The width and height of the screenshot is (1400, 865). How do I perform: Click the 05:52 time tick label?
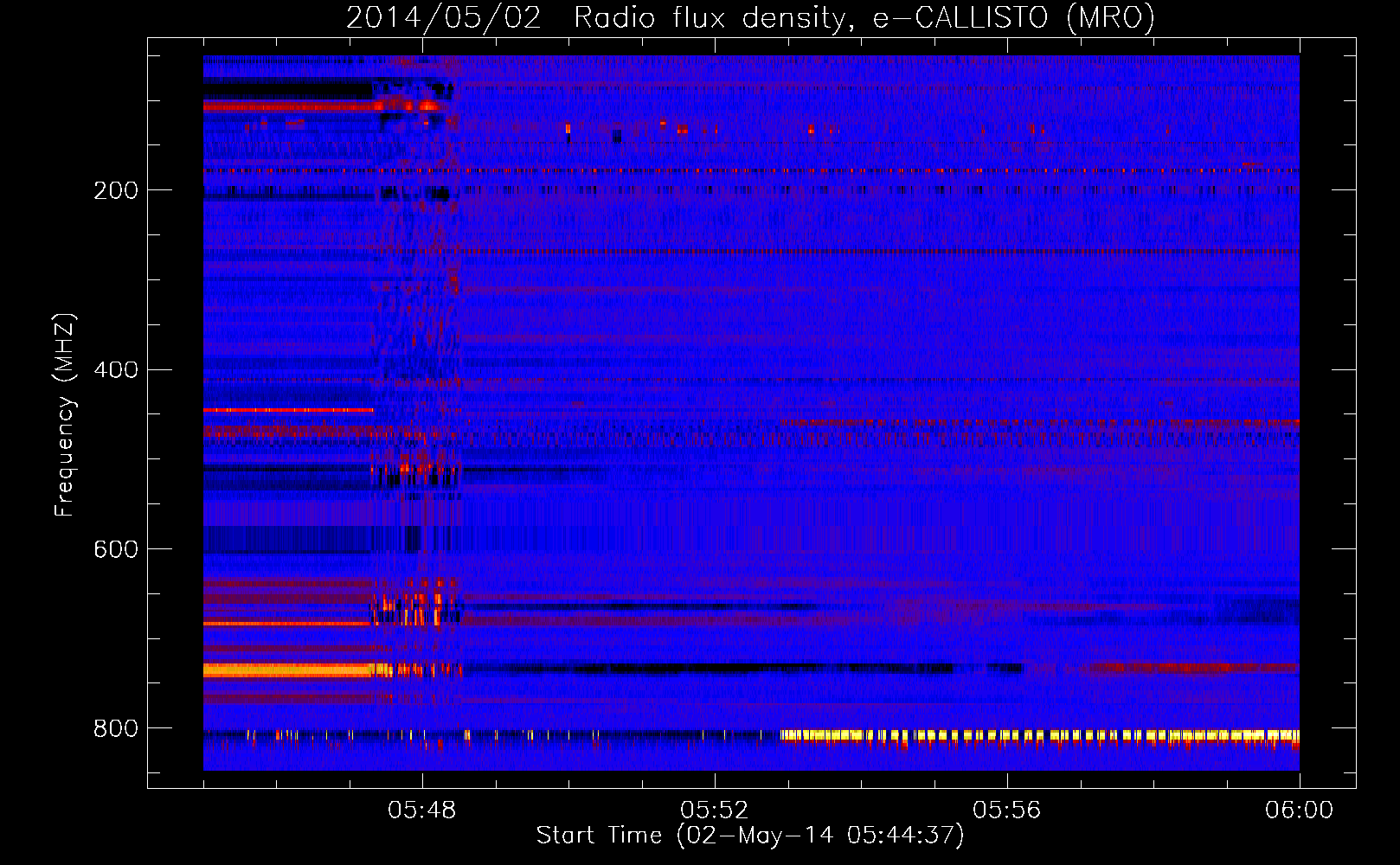pyautogui.click(x=715, y=811)
